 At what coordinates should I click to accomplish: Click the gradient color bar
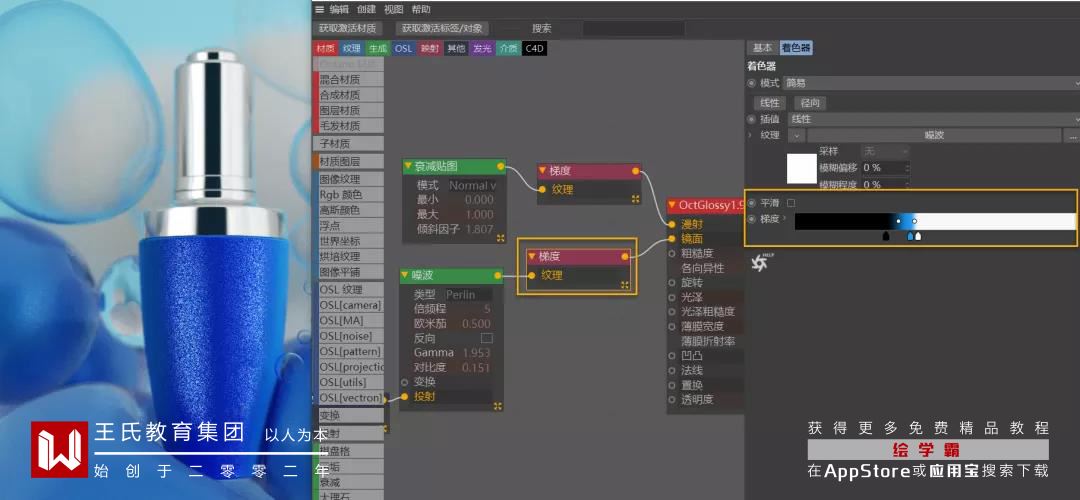tap(935, 221)
